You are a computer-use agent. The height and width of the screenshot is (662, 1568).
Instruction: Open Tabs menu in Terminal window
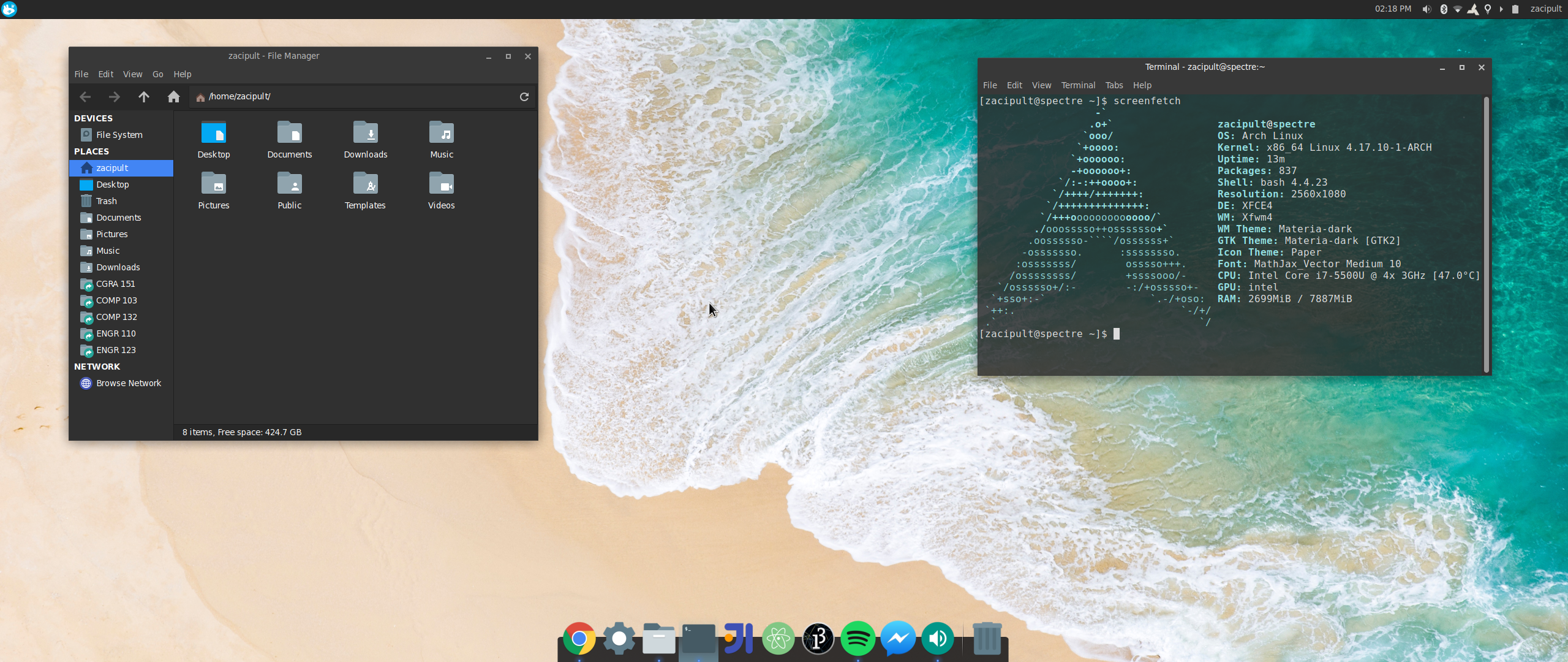tap(1114, 85)
